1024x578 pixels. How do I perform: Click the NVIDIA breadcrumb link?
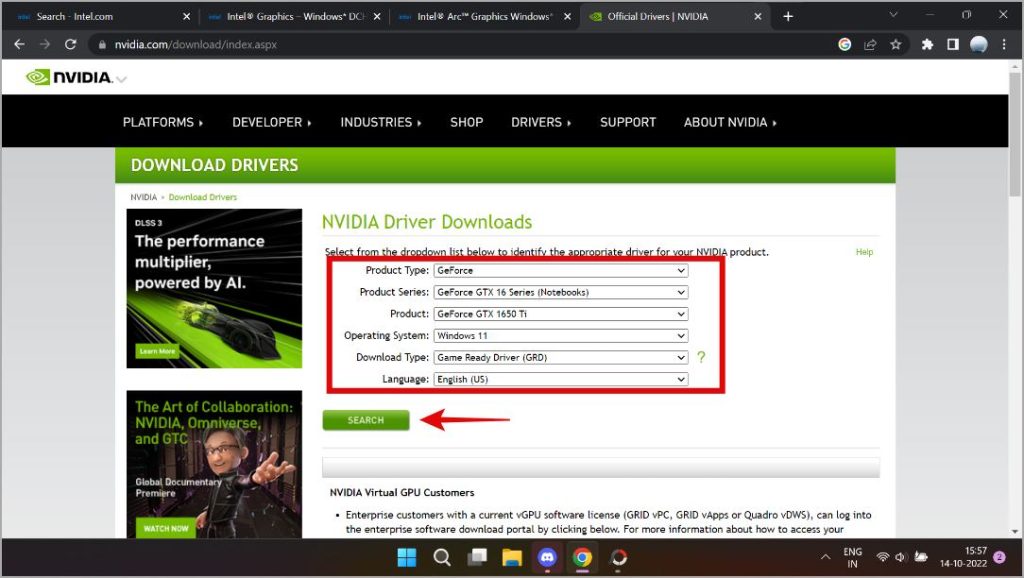[143, 197]
